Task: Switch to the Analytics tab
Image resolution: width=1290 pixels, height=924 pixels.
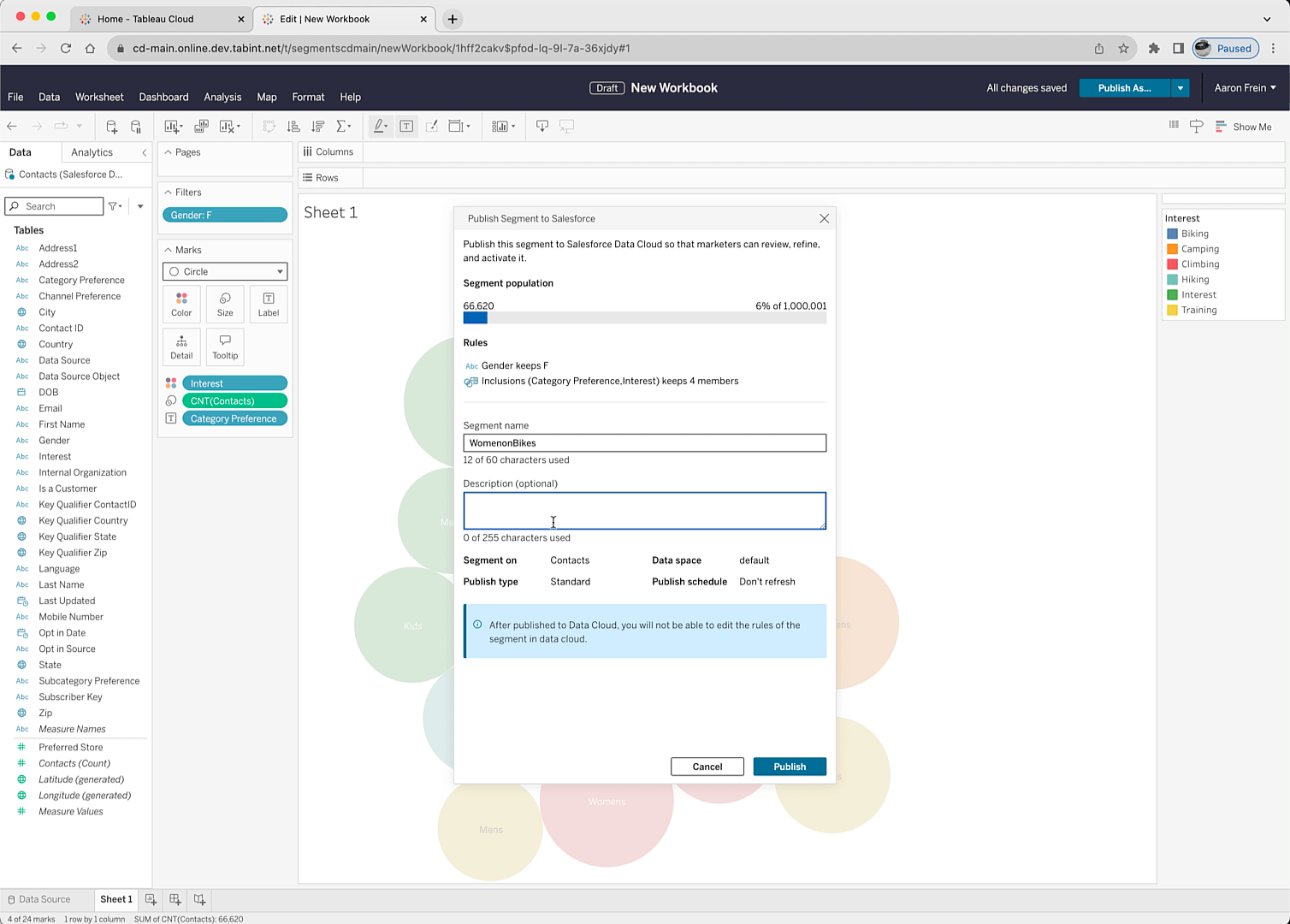Action: pos(92,152)
